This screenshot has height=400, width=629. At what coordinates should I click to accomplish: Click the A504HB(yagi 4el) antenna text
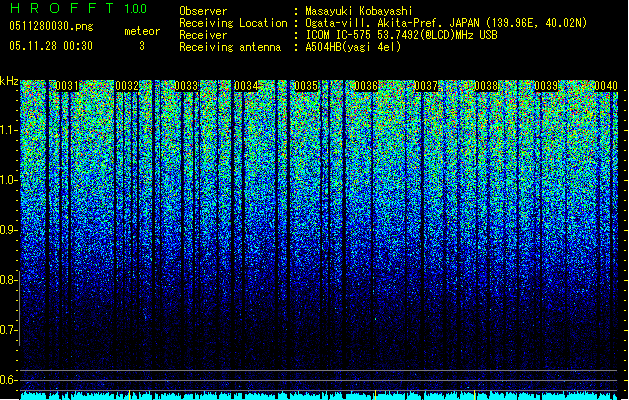pos(353,47)
